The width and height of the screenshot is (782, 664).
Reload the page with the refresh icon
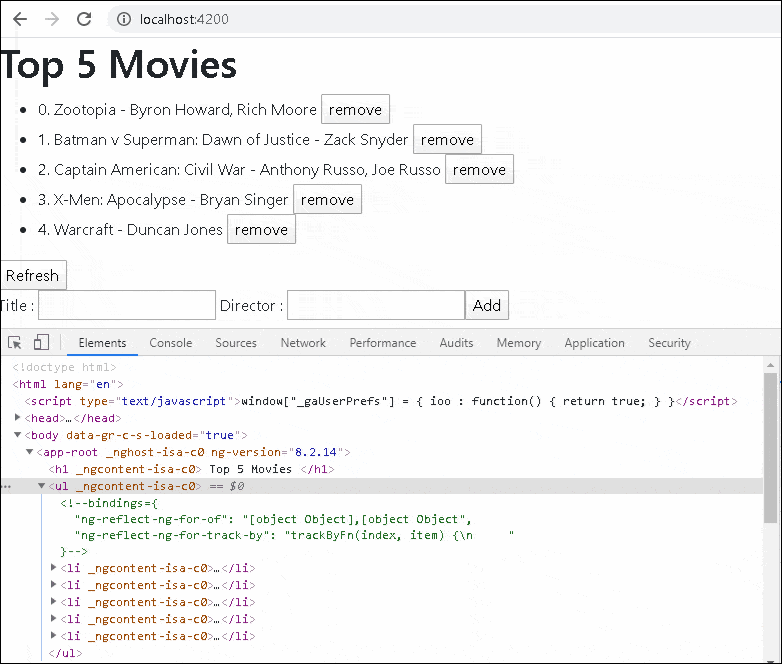click(84, 19)
